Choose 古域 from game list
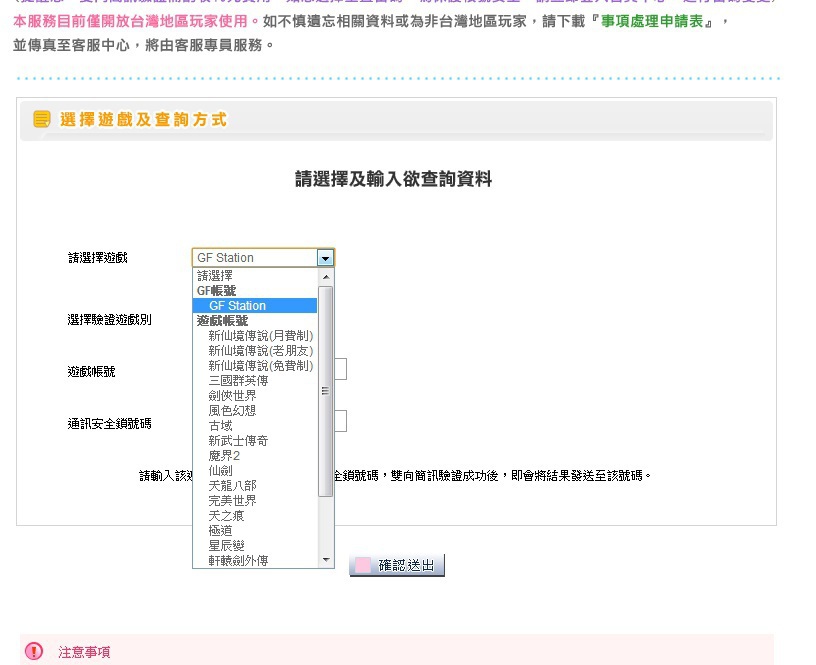 click(255, 426)
